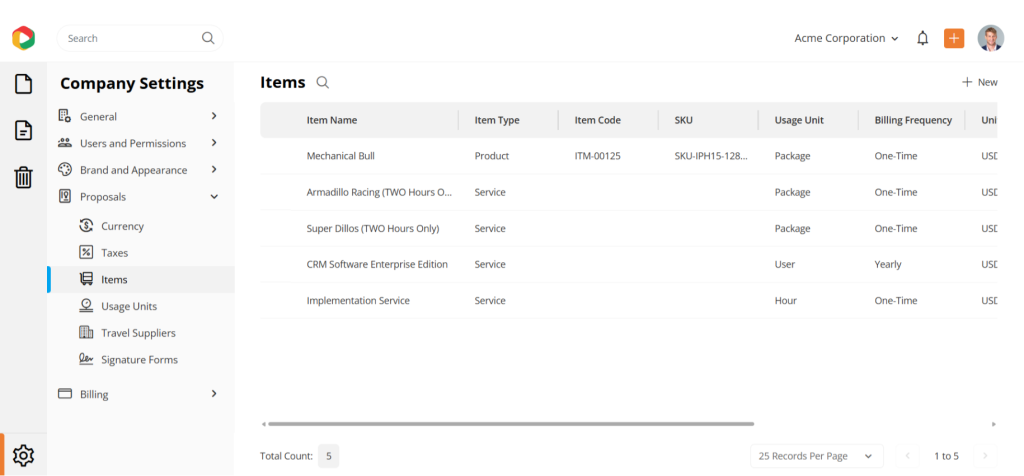Click the notification bell icon
The image size is (1024, 476).
pyautogui.click(x=922, y=38)
